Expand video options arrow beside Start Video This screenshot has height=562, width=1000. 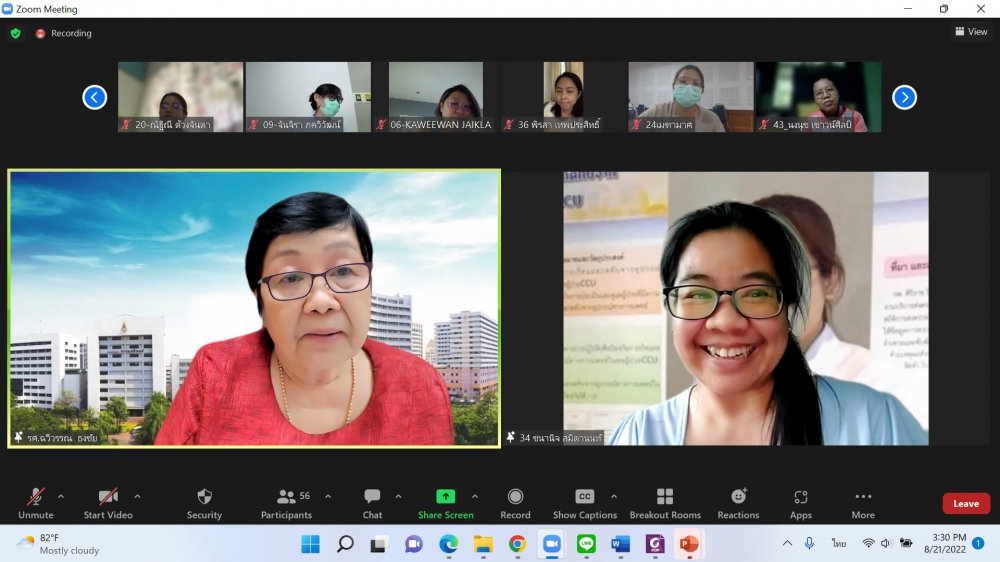point(137,496)
